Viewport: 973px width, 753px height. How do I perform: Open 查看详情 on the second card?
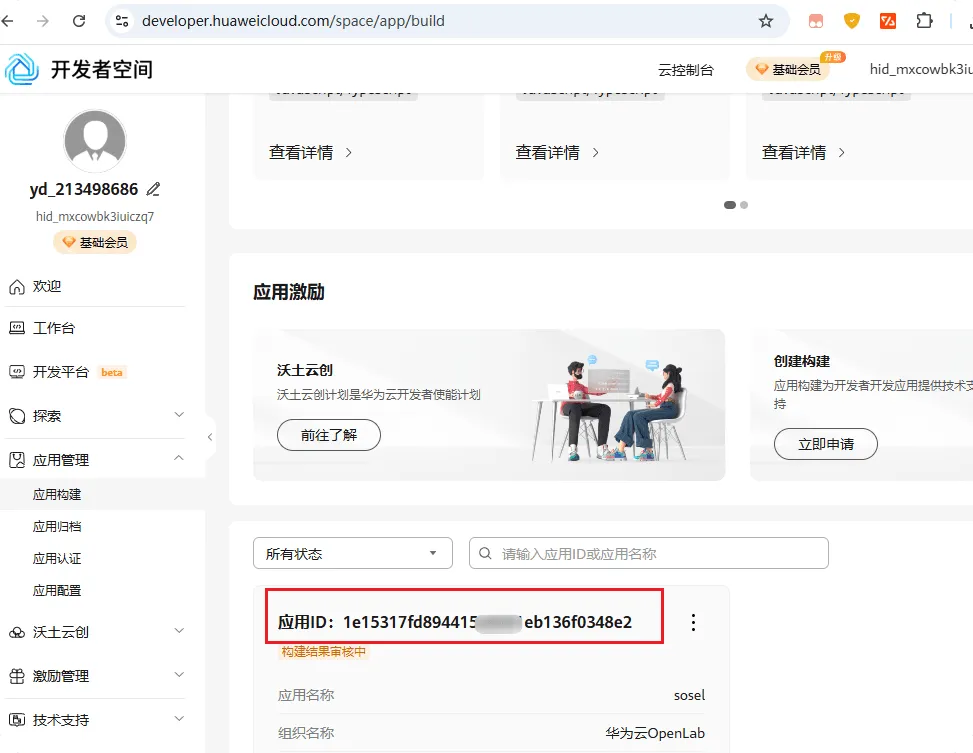(557, 153)
